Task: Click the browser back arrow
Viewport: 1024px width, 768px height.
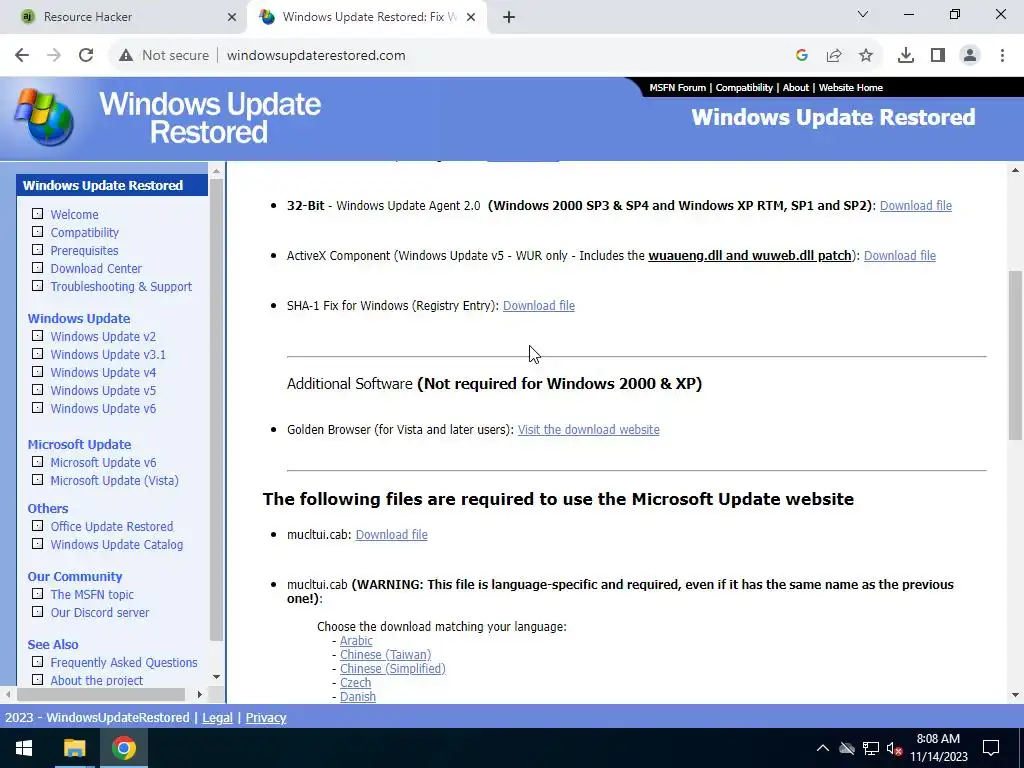Action: pos(22,56)
